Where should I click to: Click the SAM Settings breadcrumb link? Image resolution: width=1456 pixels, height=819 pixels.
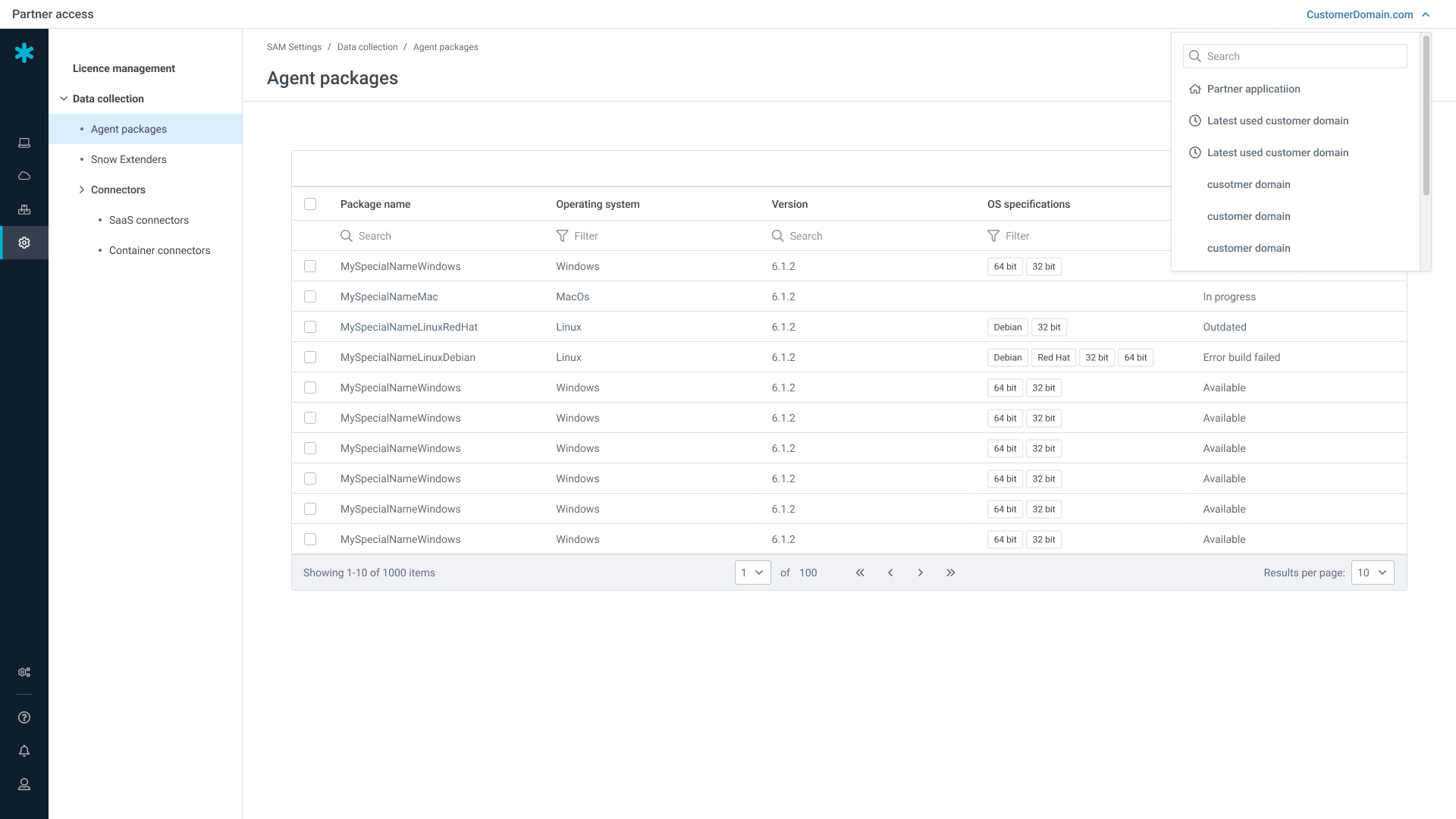(294, 47)
